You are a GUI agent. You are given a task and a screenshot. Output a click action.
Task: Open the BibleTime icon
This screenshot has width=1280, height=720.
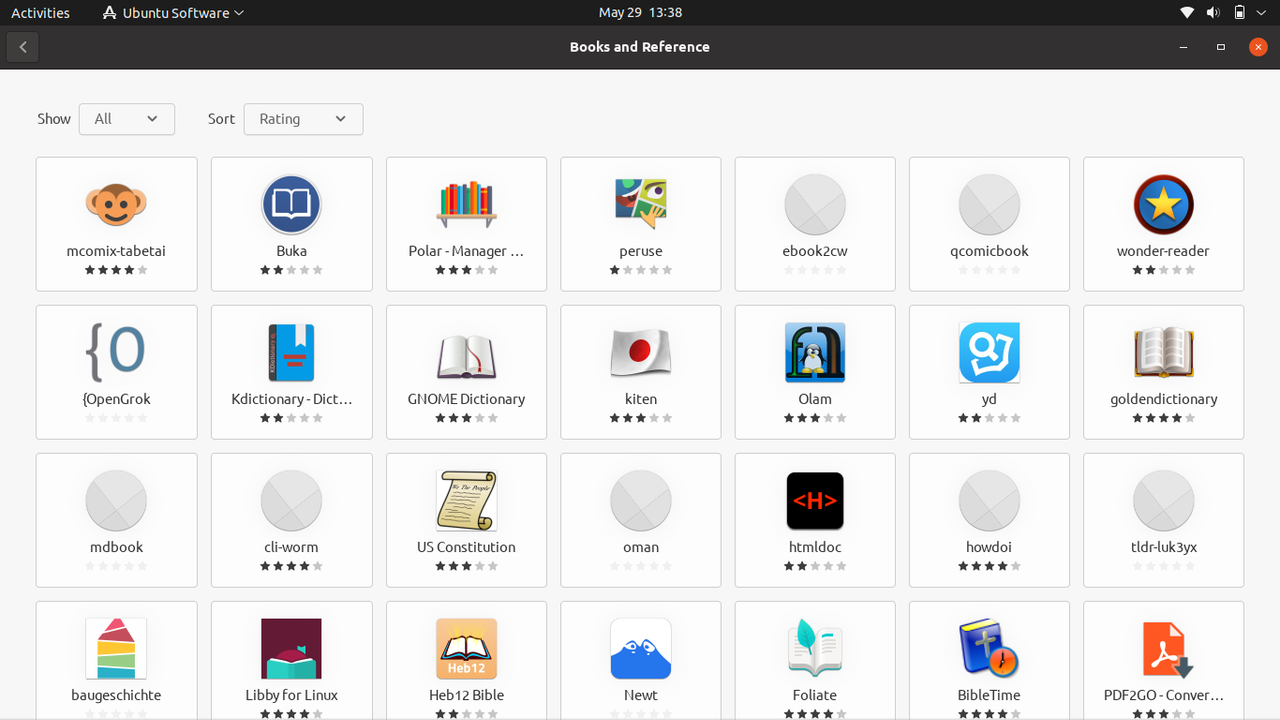click(989, 648)
